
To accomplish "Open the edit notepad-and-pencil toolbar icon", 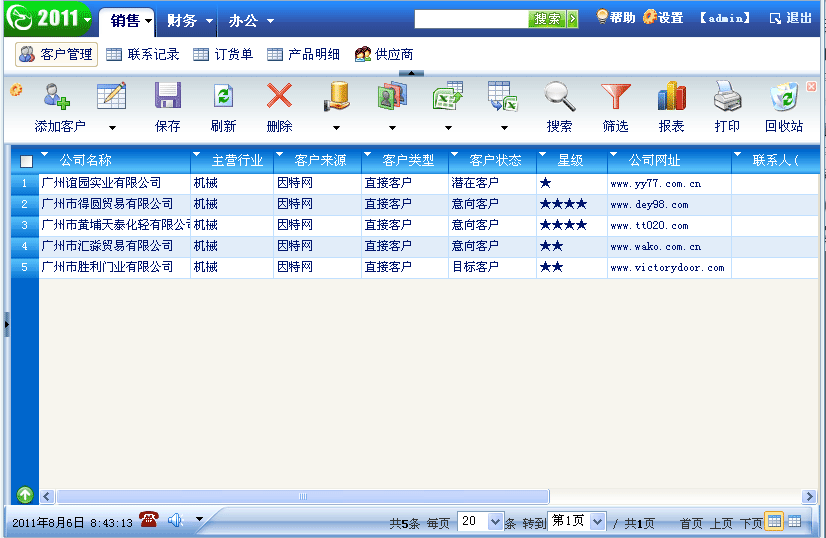I will pos(112,95).
